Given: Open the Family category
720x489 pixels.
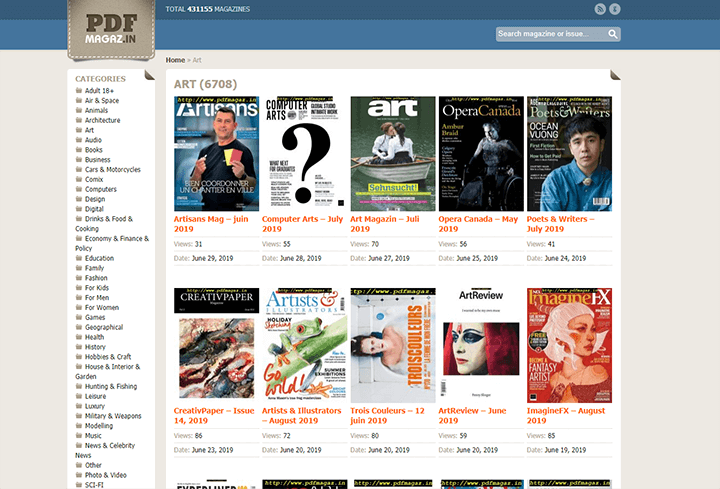Looking at the screenshot, I should coord(94,268).
